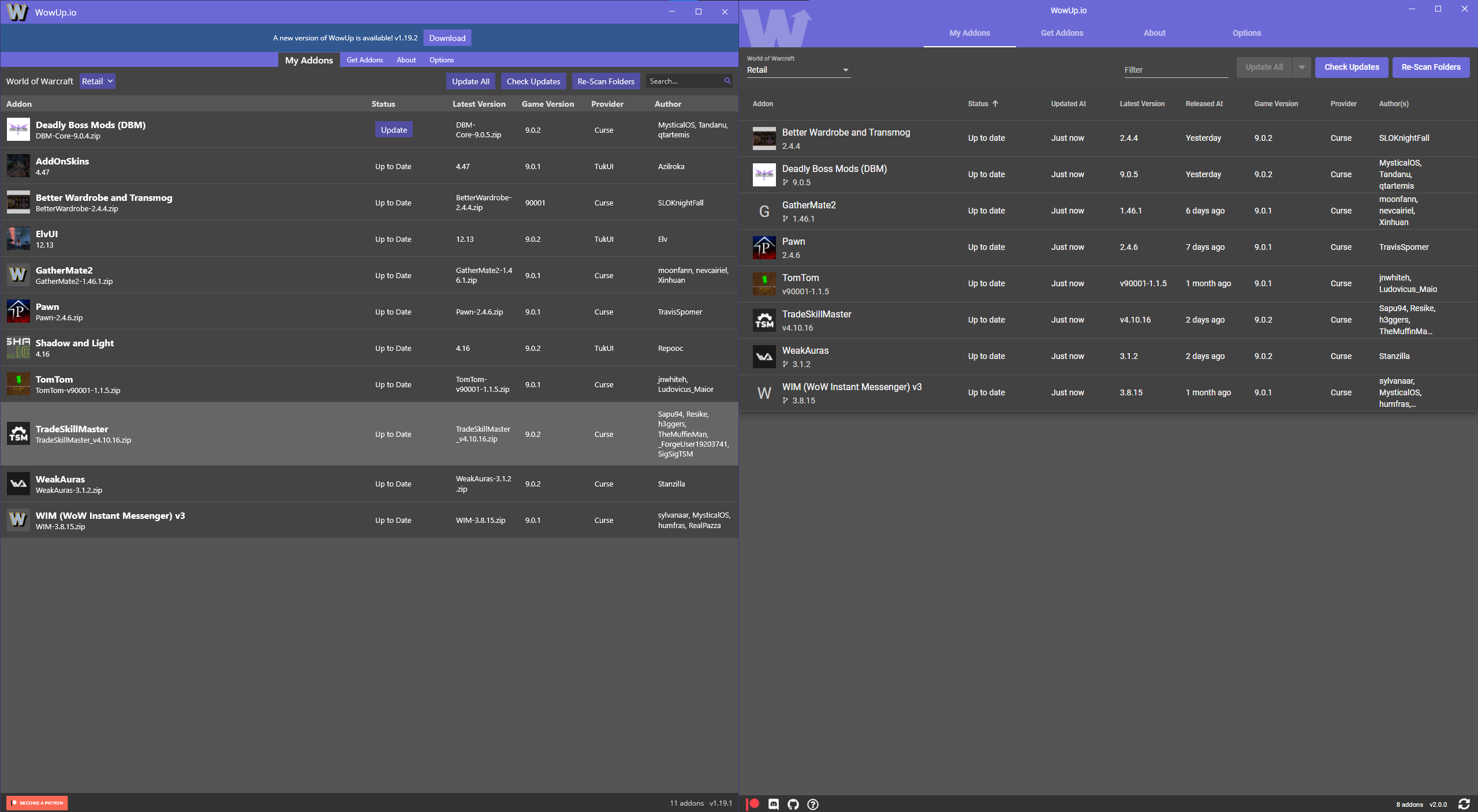
Task: Open the Options tab
Action: [441, 59]
